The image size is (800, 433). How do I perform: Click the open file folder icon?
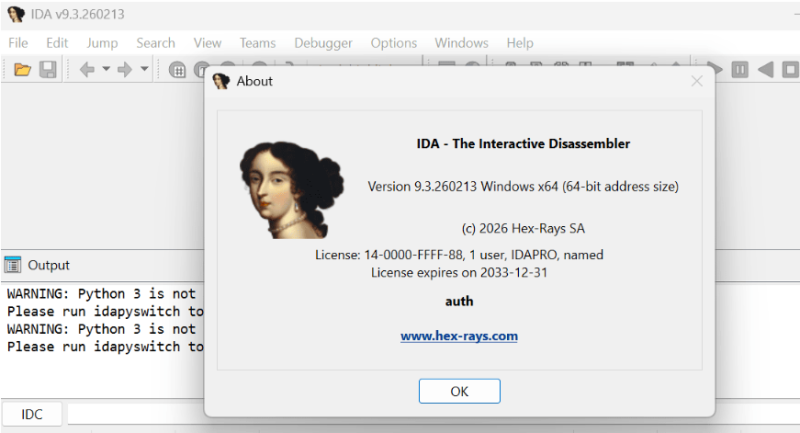point(22,69)
